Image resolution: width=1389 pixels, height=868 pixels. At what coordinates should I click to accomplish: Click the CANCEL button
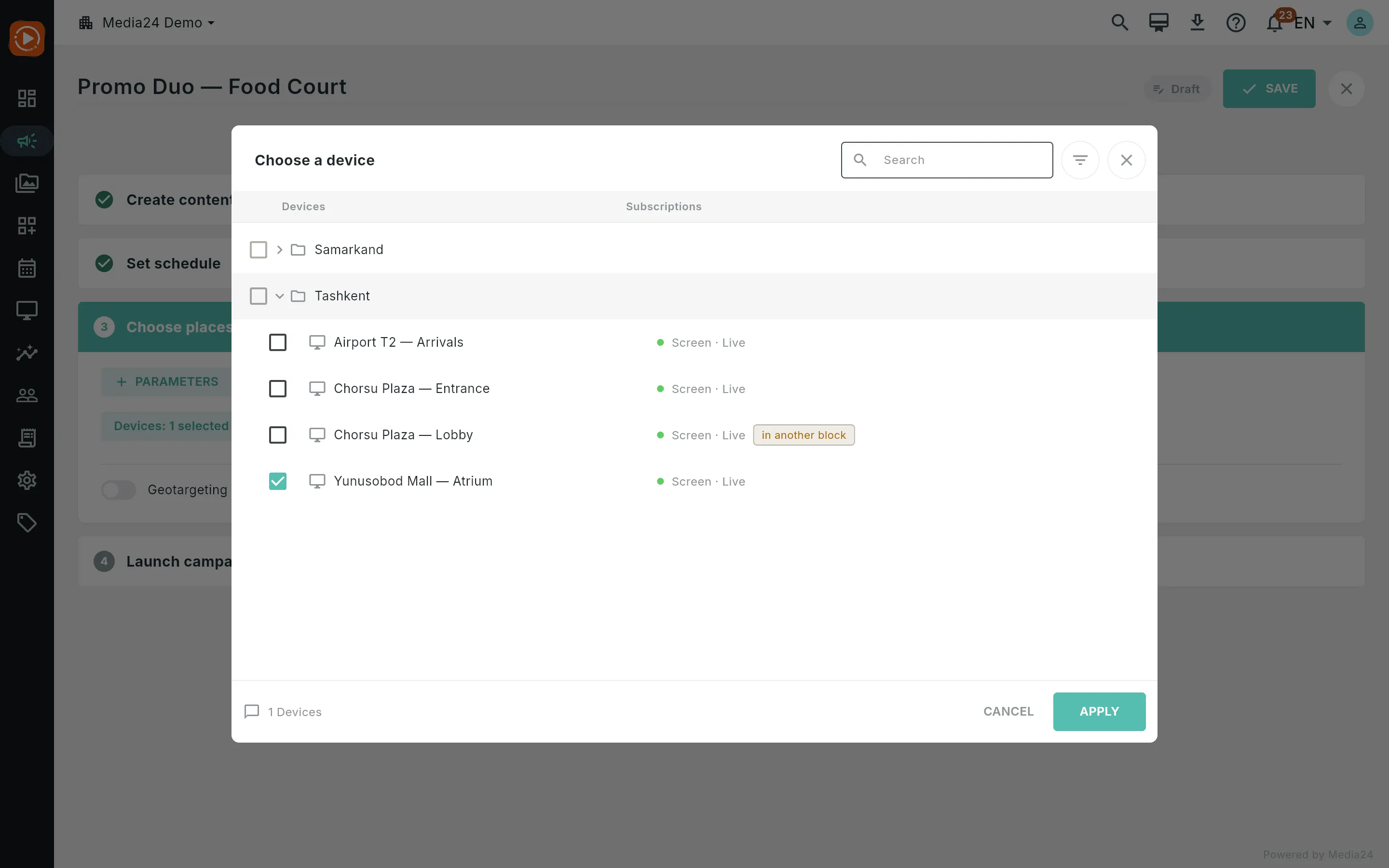coord(1008,711)
